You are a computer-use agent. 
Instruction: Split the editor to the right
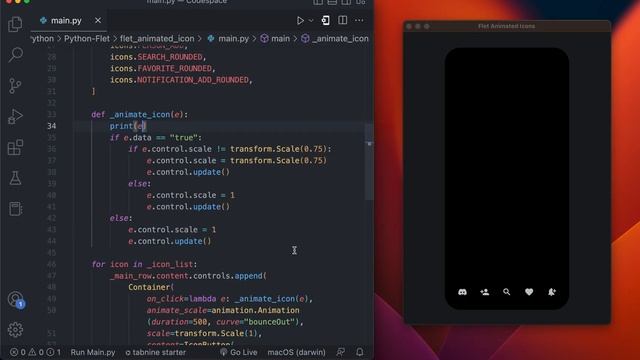pyautogui.click(x=342, y=20)
